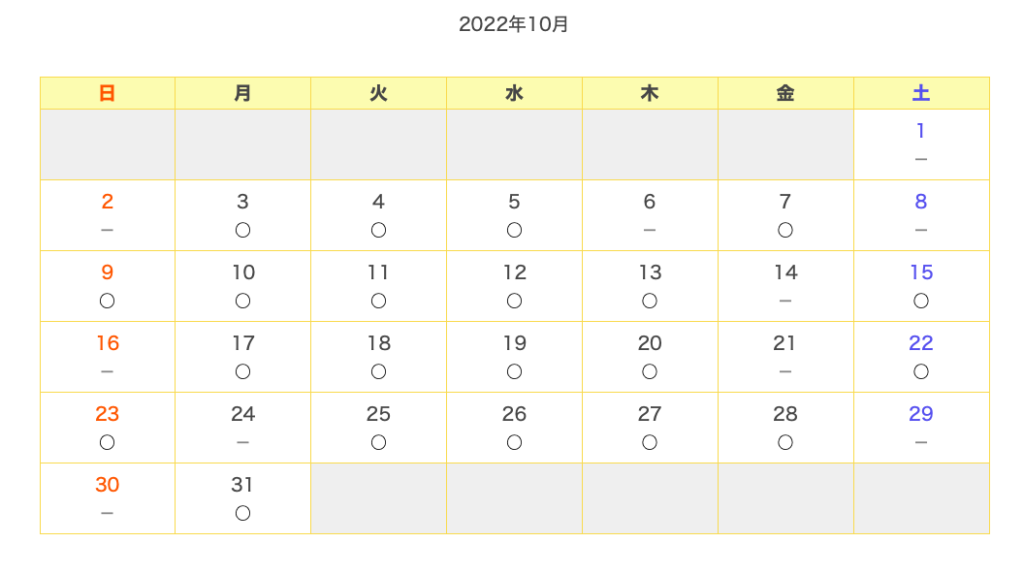This screenshot has width=1024, height=575.
Task: Click the circle under October 31
Action: [243, 513]
